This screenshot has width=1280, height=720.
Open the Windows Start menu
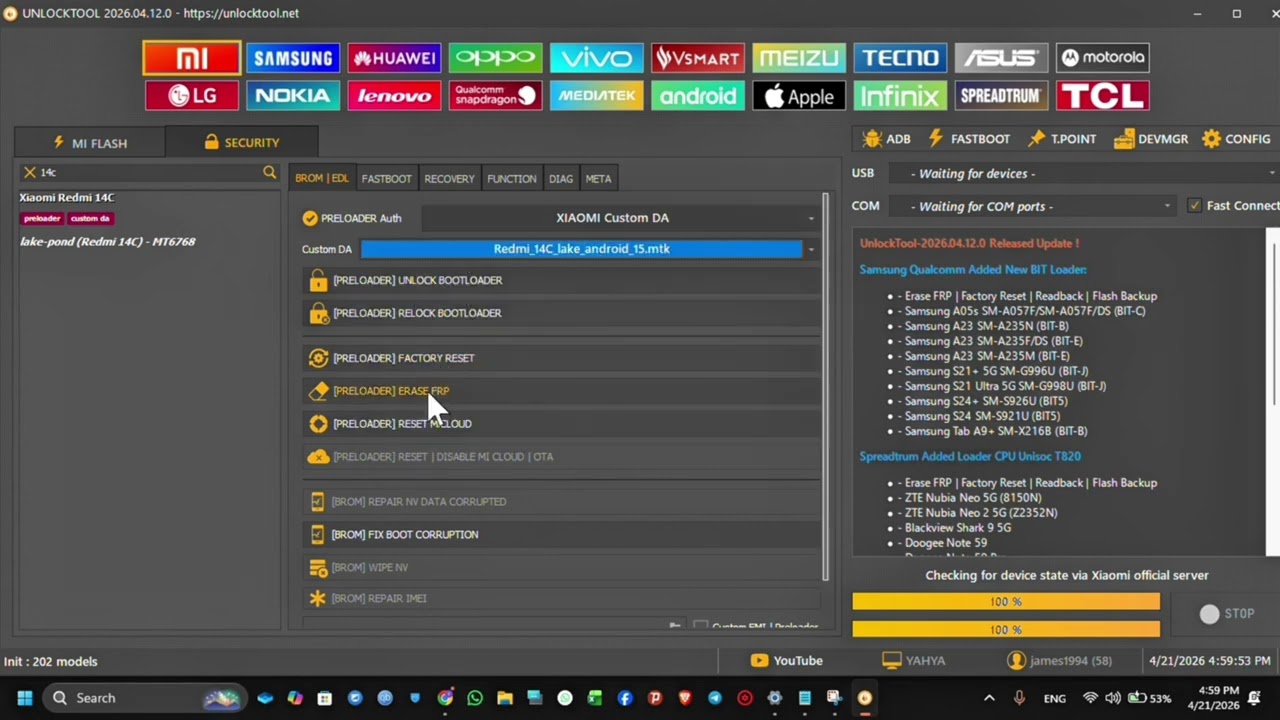(x=24, y=698)
